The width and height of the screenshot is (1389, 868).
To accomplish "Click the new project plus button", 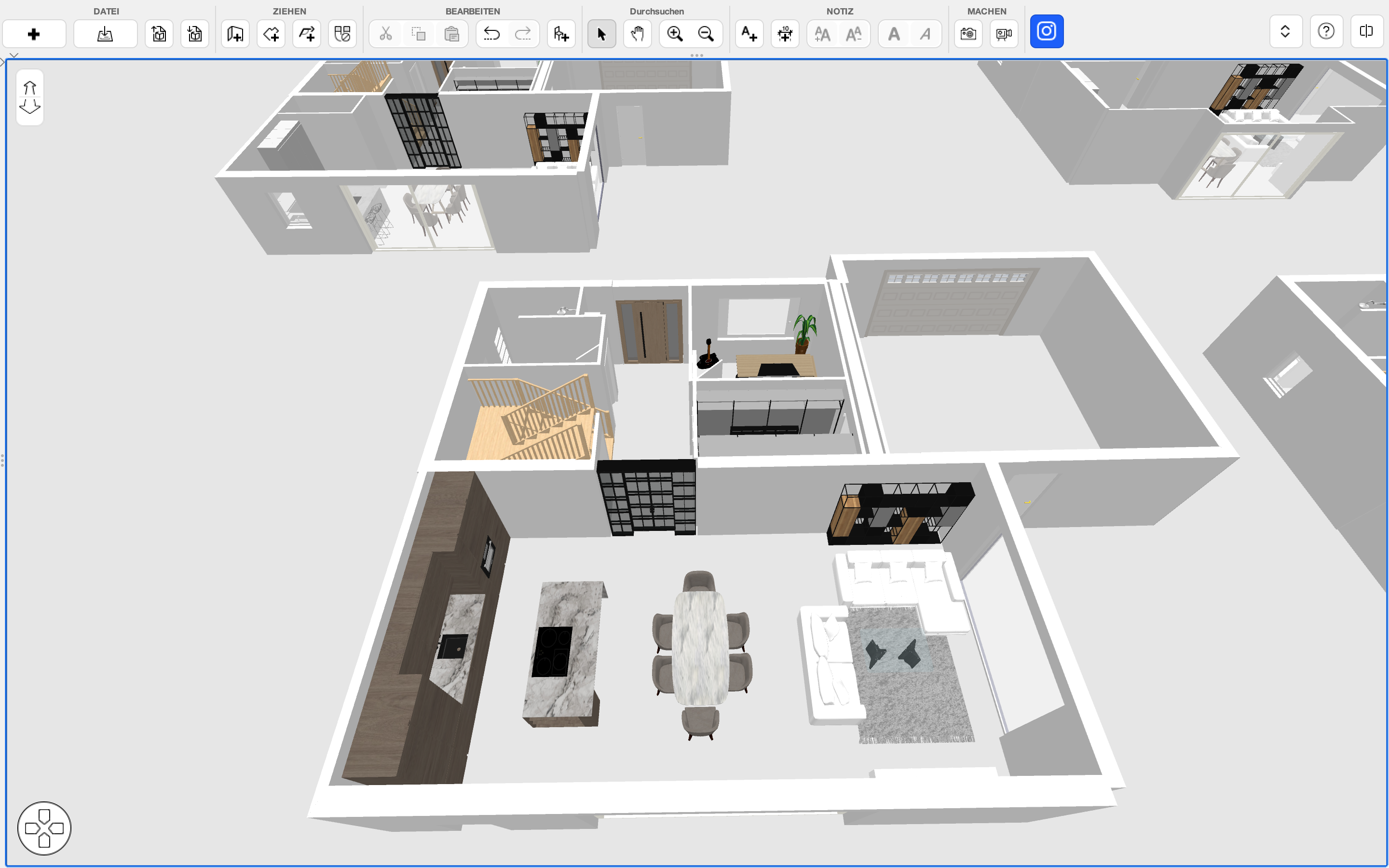I will tap(34, 34).
